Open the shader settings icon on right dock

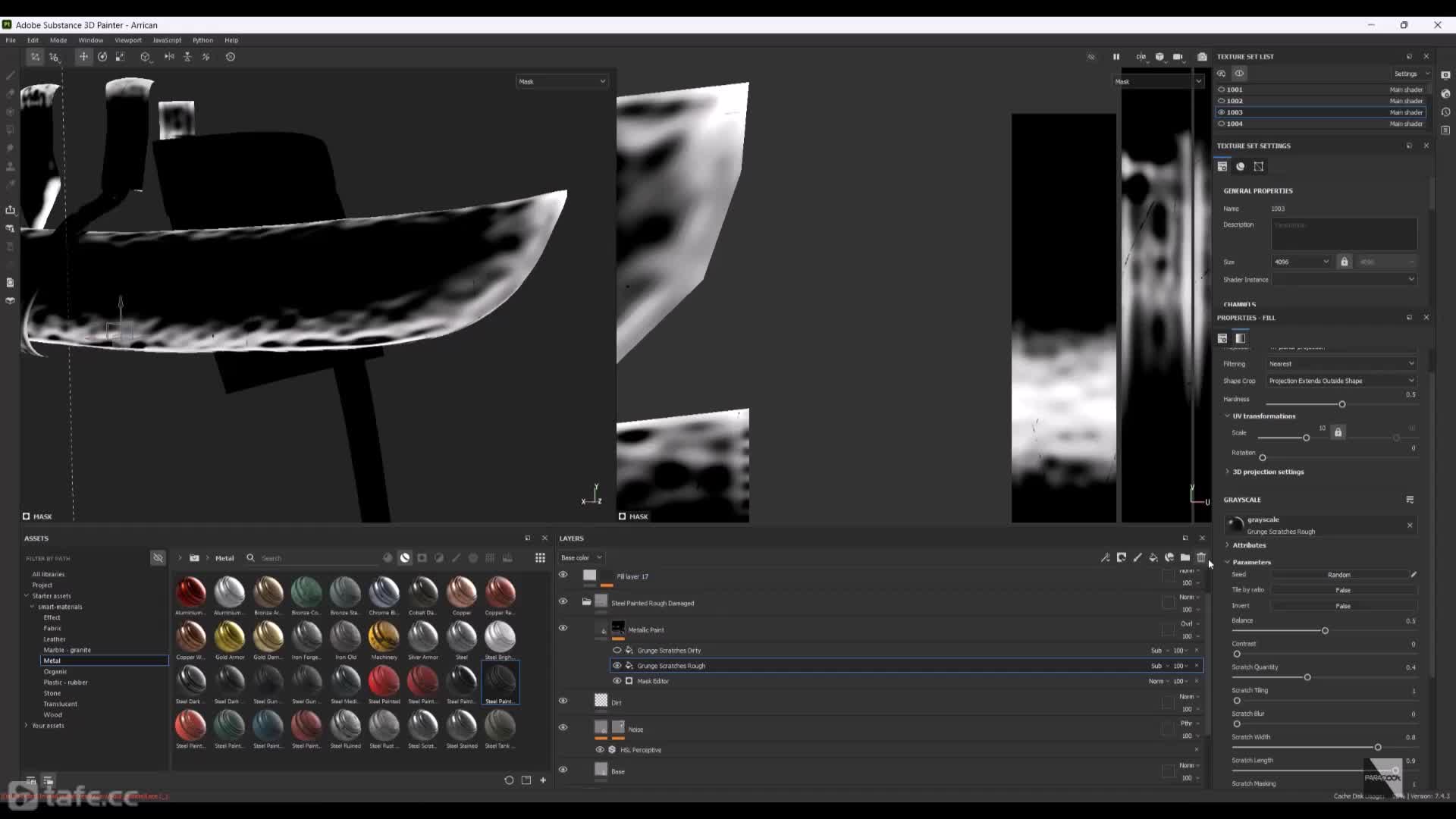point(1446,94)
